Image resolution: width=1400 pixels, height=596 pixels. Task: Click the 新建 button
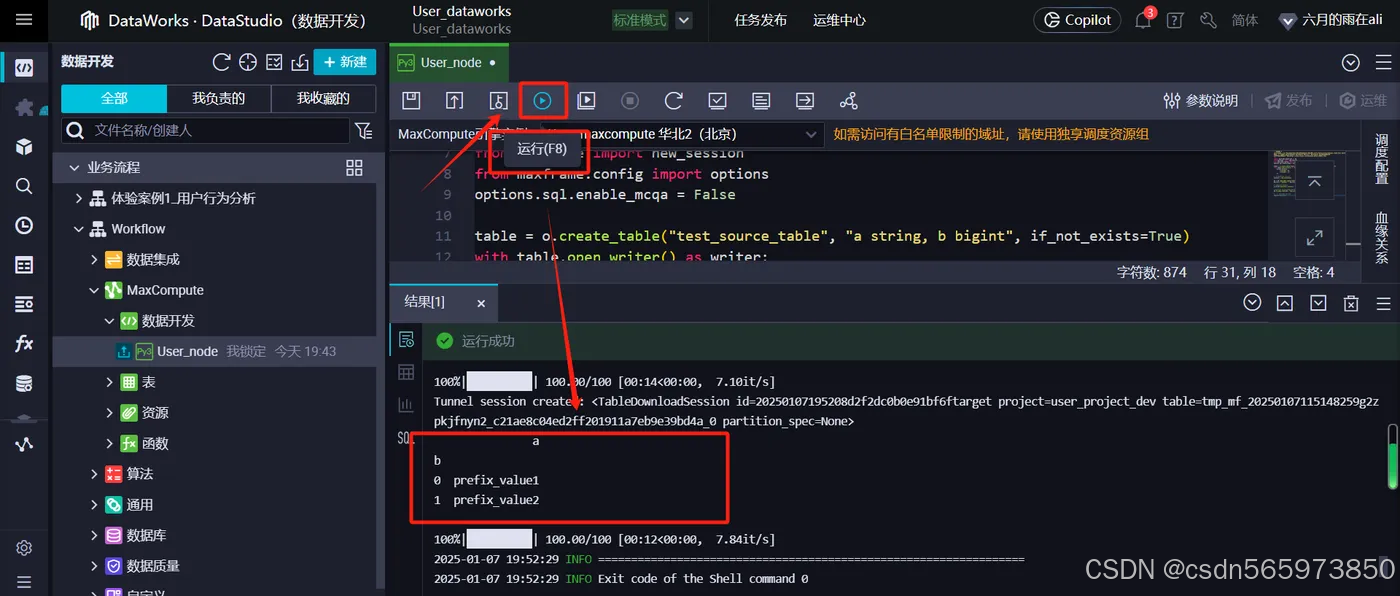[345, 62]
